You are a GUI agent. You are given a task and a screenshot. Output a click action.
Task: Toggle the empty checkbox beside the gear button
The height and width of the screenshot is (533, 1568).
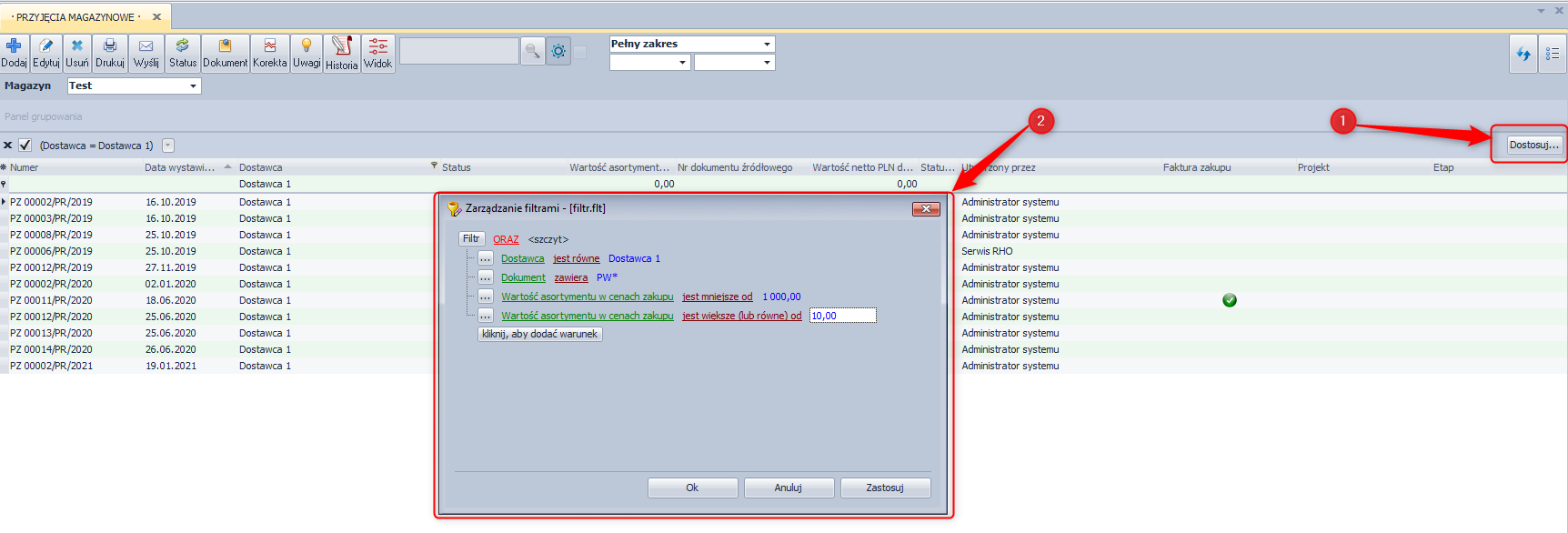pyautogui.click(x=579, y=52)
